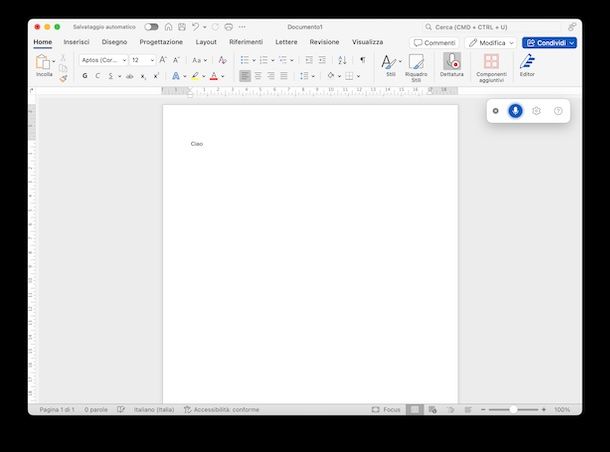Click the bulleted list icon

(244, 60)
